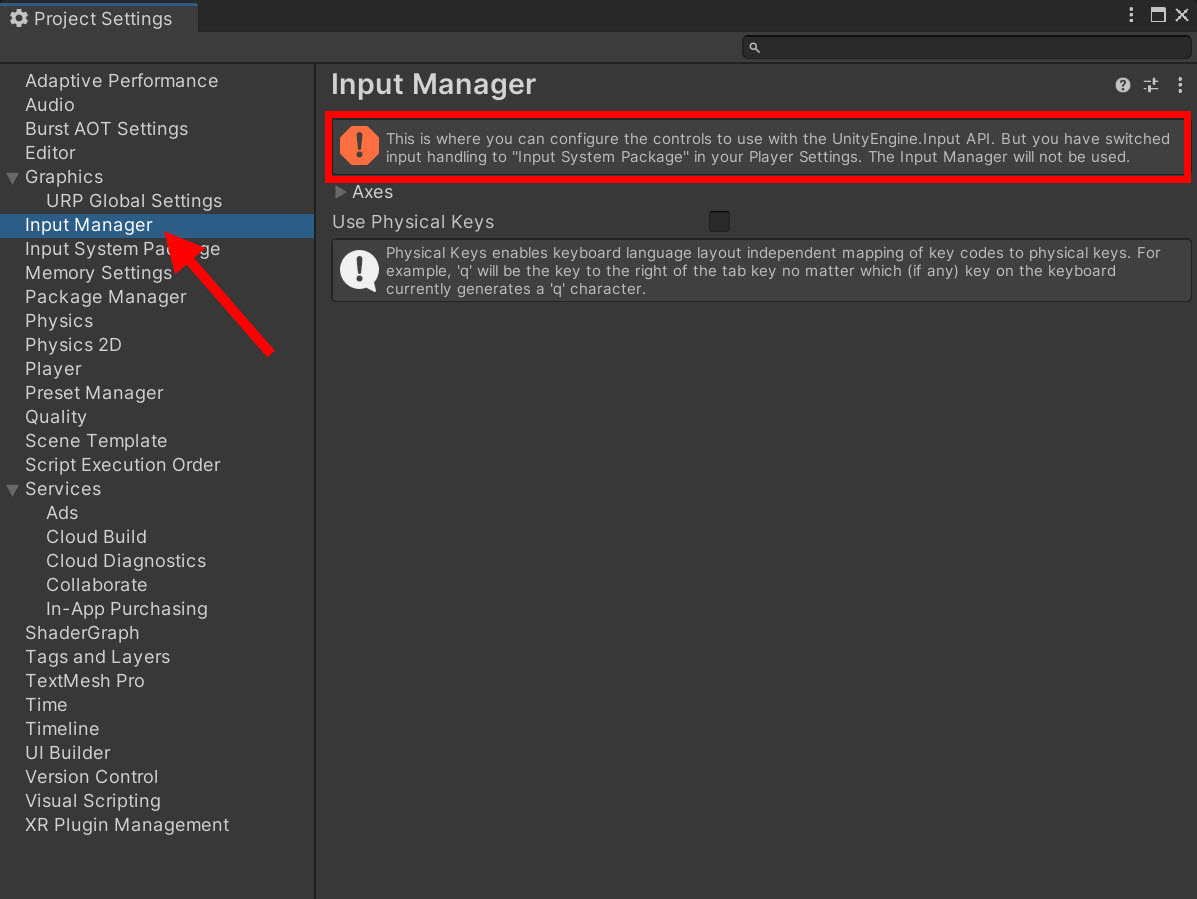Open In-App Purchasing settings
The width and height of the screenshot is (1197, 899).
click(x=127, y=609)
